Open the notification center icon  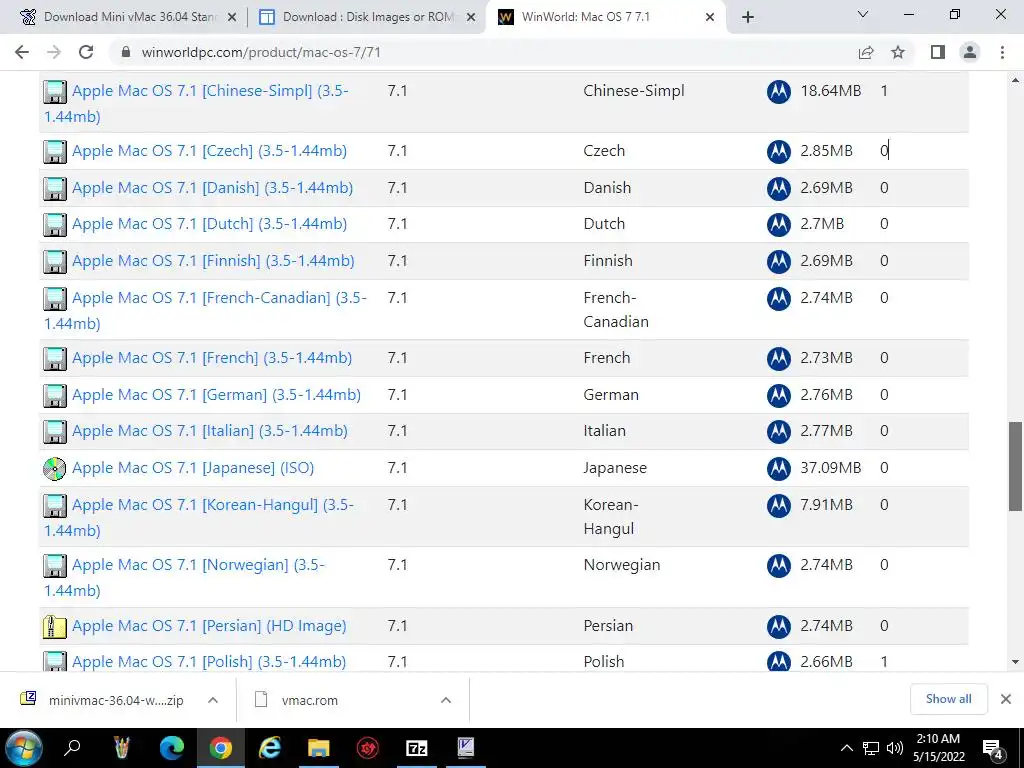coord(993,749)
